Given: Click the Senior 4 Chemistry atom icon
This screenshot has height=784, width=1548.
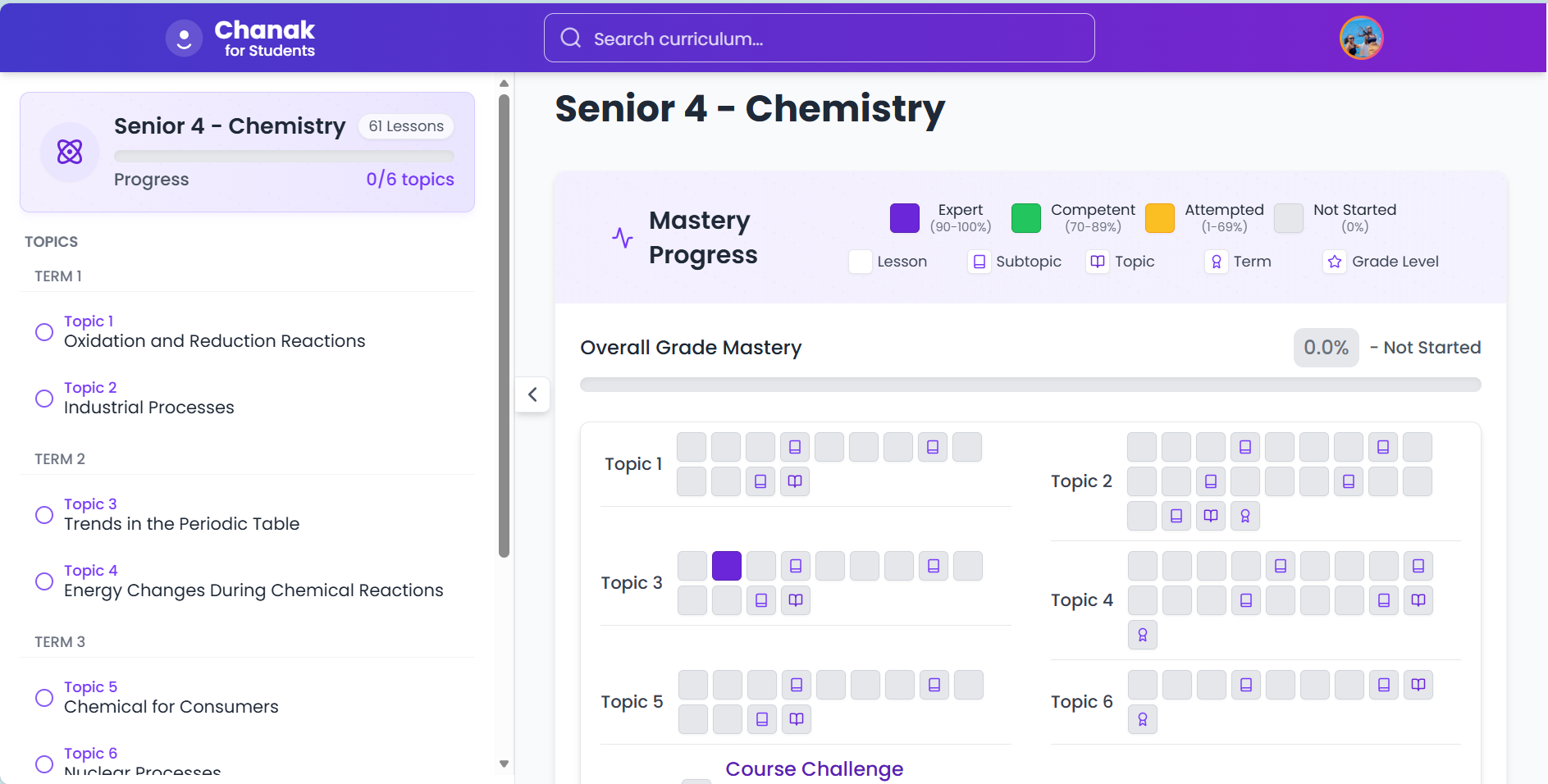Looking at the screenshot, I should click(x=70, y=152).
